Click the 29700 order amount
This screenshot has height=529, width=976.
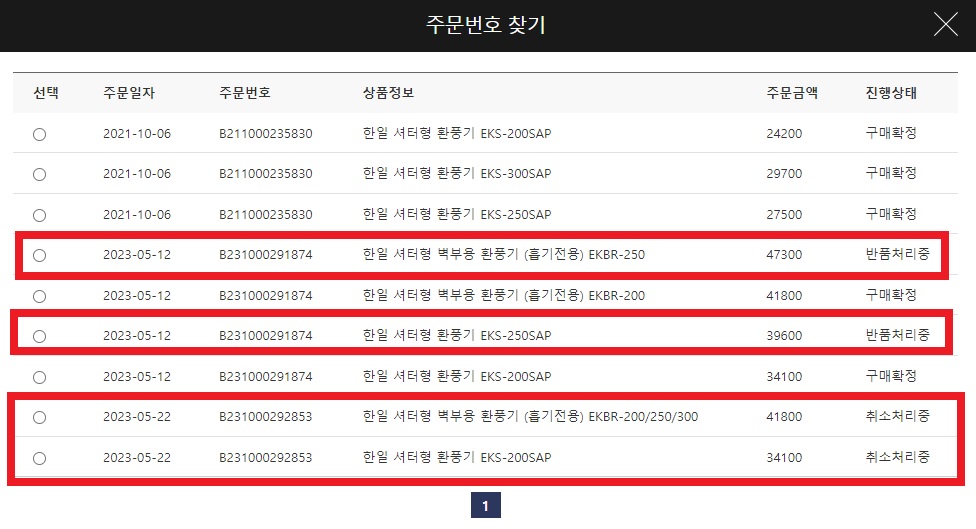(x=784, y=174)
